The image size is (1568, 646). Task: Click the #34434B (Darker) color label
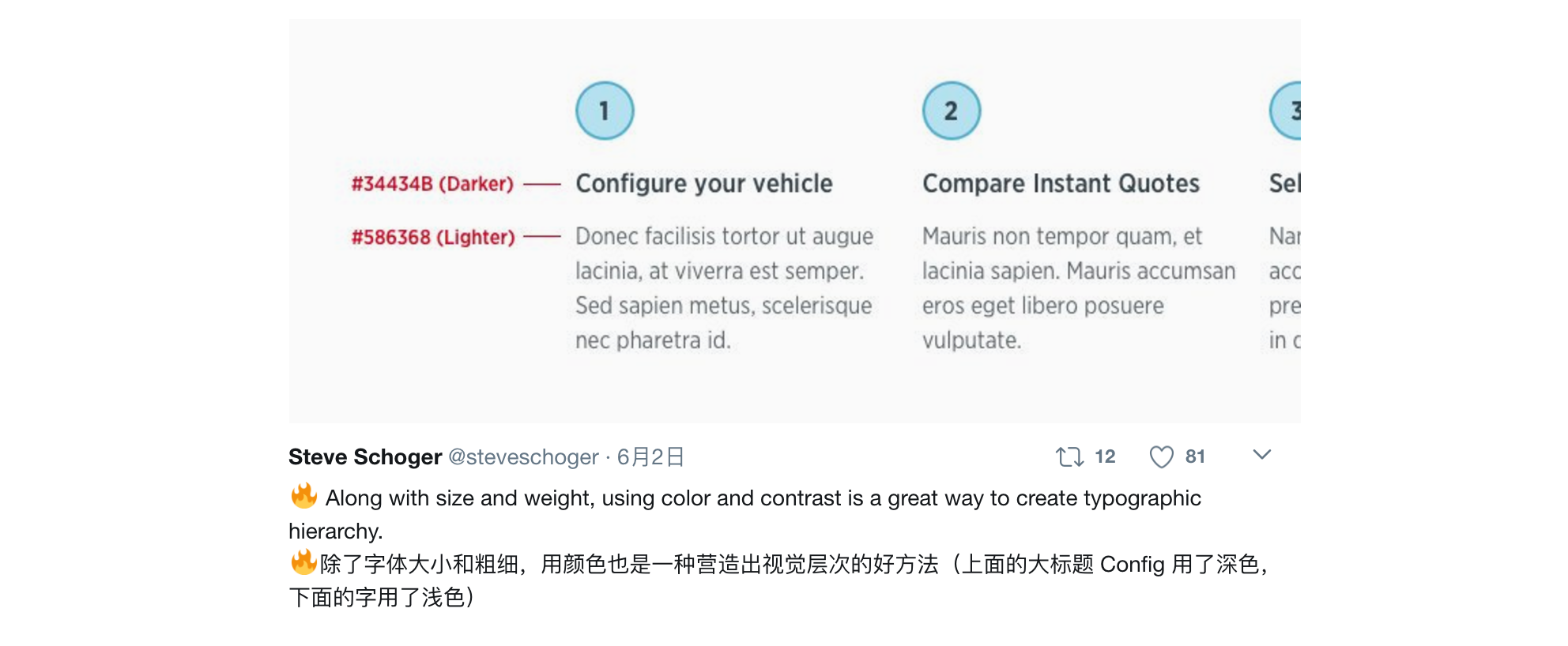point(432,184)
